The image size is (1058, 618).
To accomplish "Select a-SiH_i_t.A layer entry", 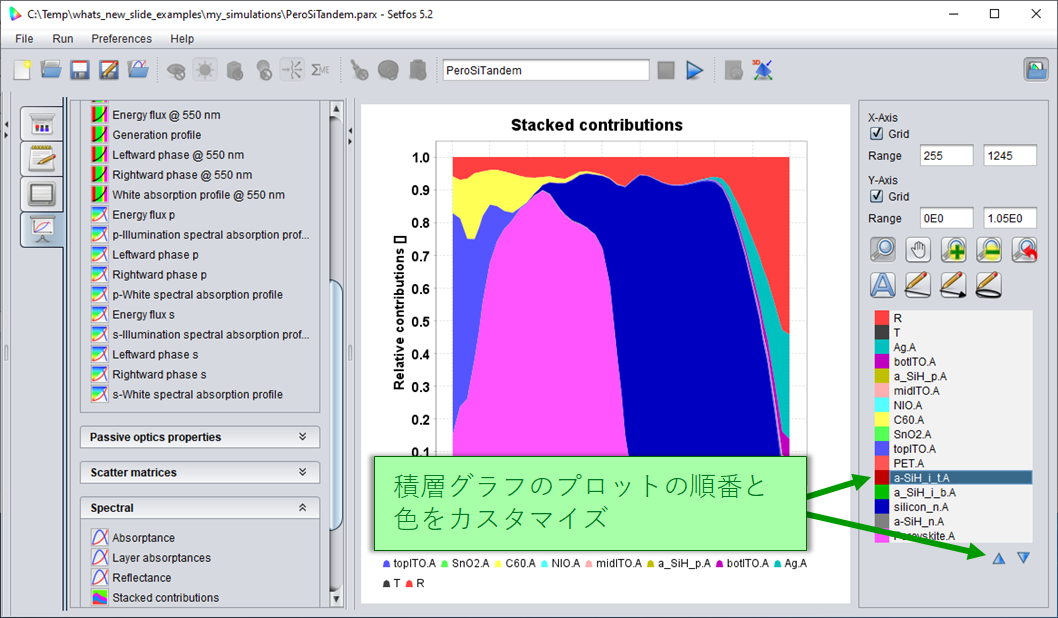I will tap(953, 478).
